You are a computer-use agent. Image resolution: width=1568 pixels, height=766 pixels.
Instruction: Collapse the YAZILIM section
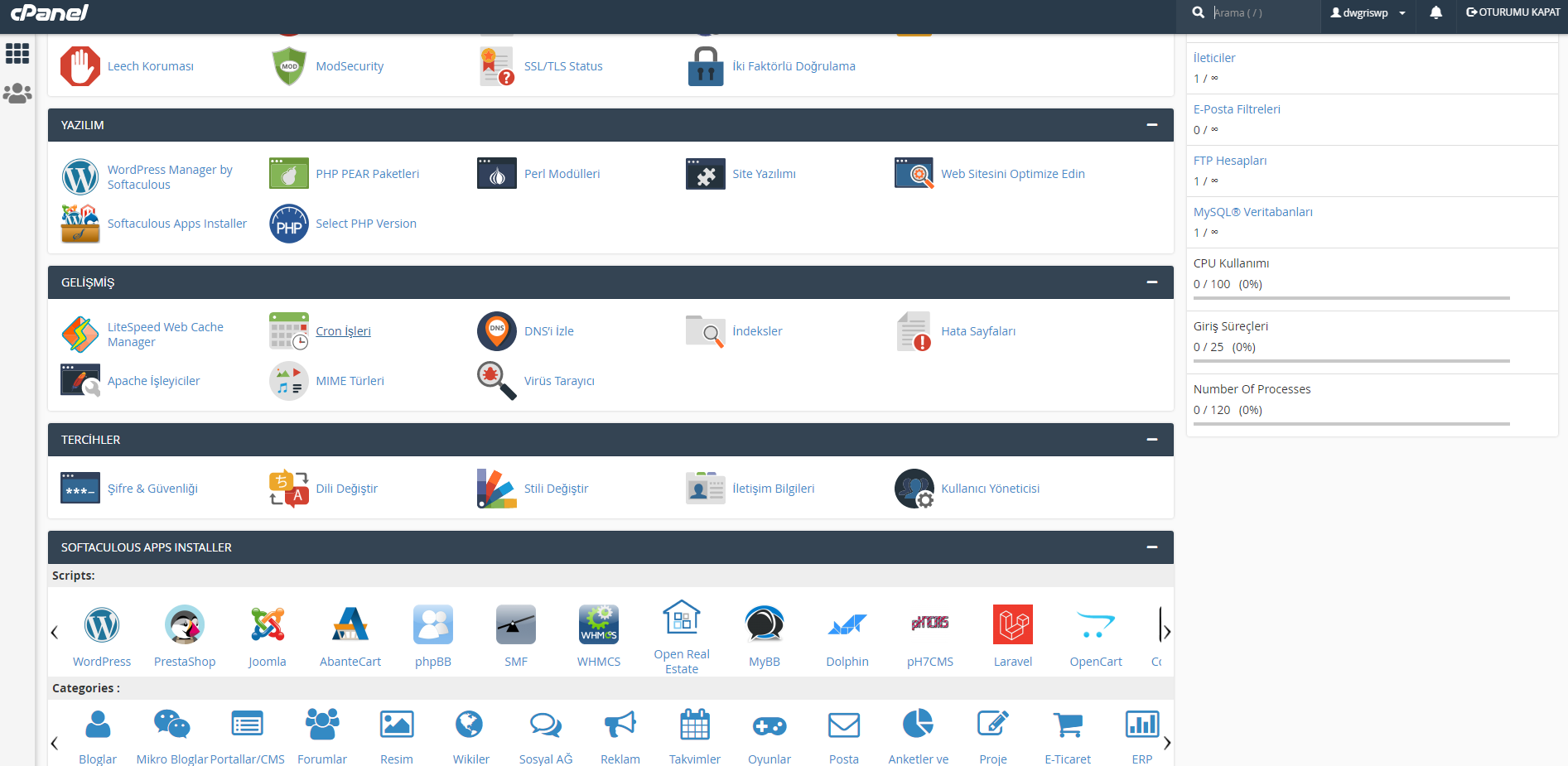1151,125
